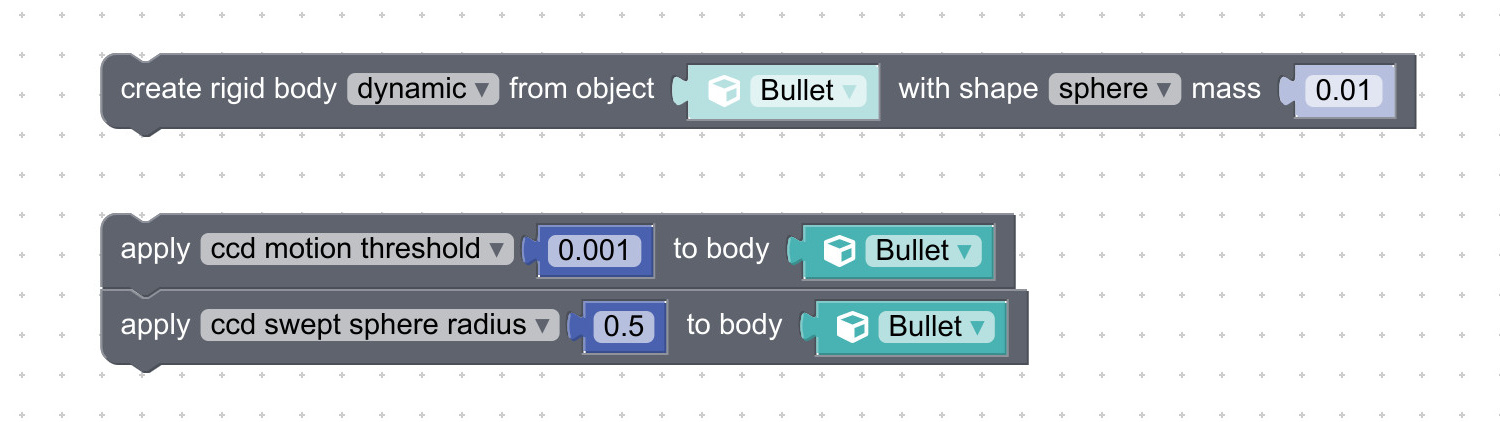Click cube icon in create rigid body block
Screen dimensions: 1500x422
point(723,91)
